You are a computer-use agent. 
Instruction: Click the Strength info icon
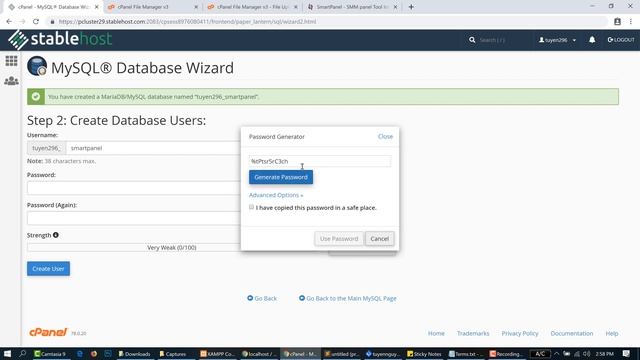pyautogui.click(x=56, y=235)
